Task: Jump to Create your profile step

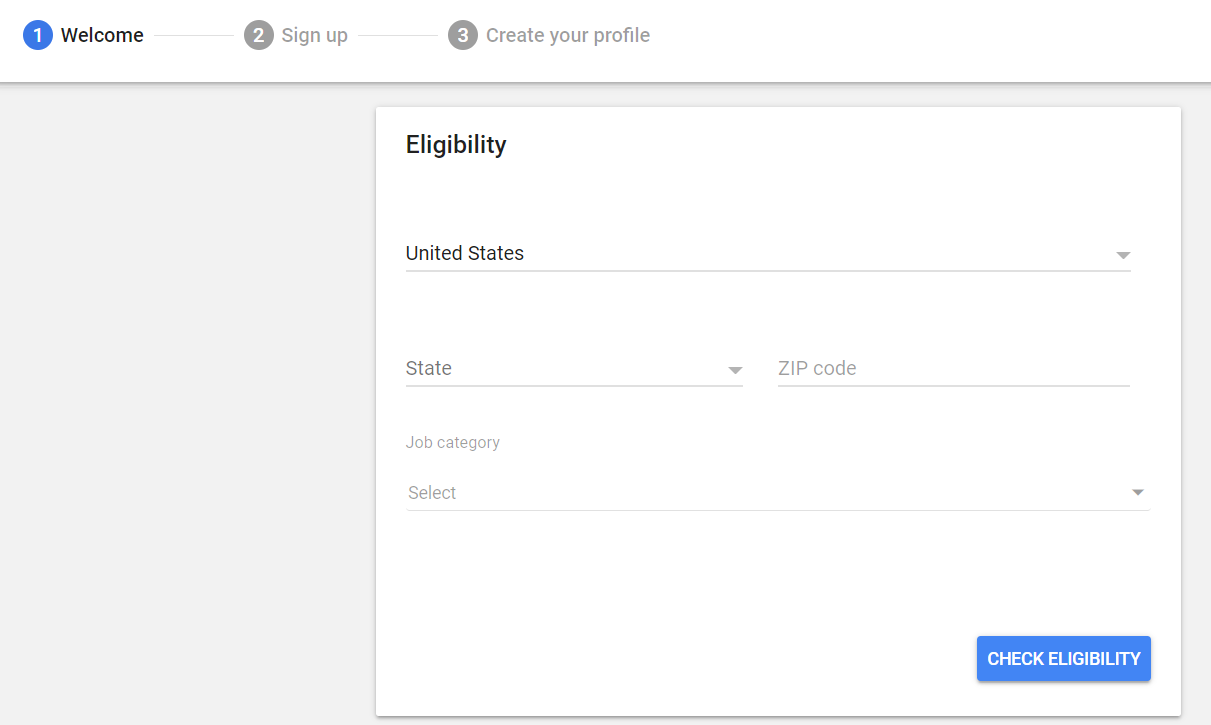Action: (x=567, y=36)
